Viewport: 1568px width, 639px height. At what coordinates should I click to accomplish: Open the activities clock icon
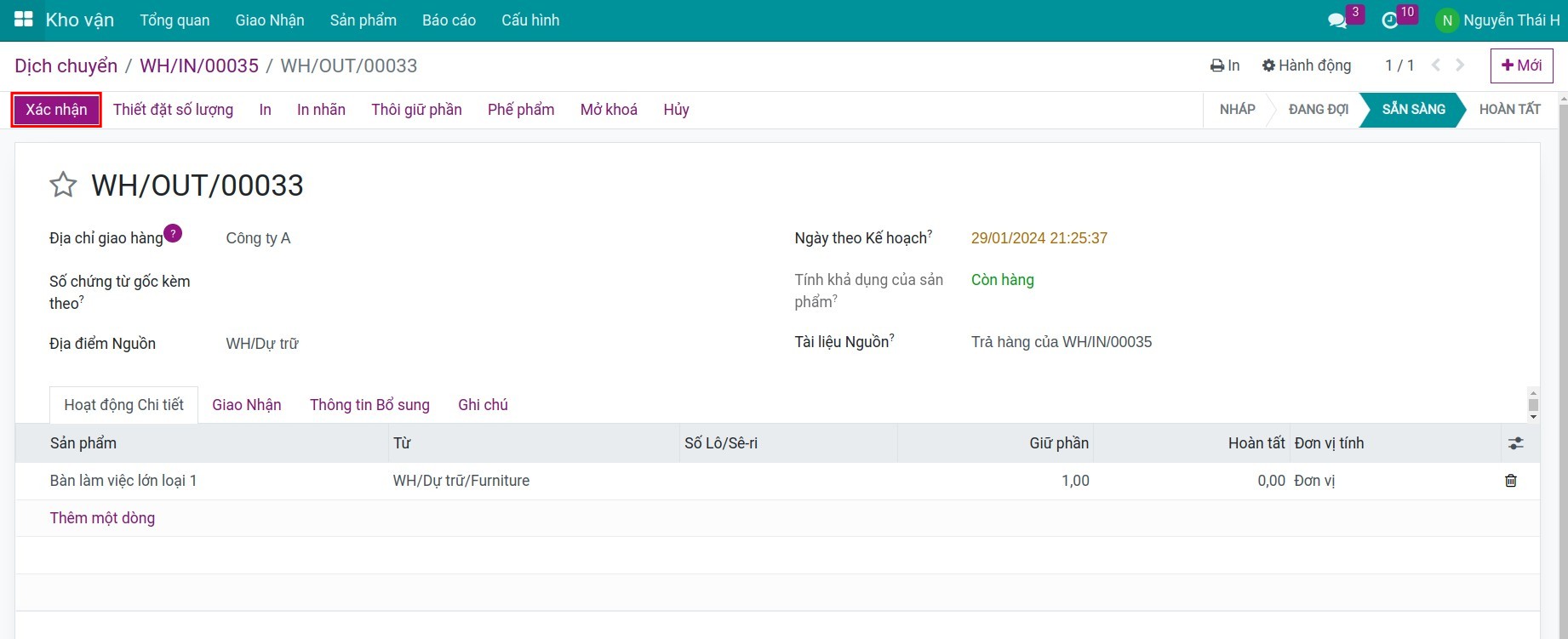(1390, 20)
